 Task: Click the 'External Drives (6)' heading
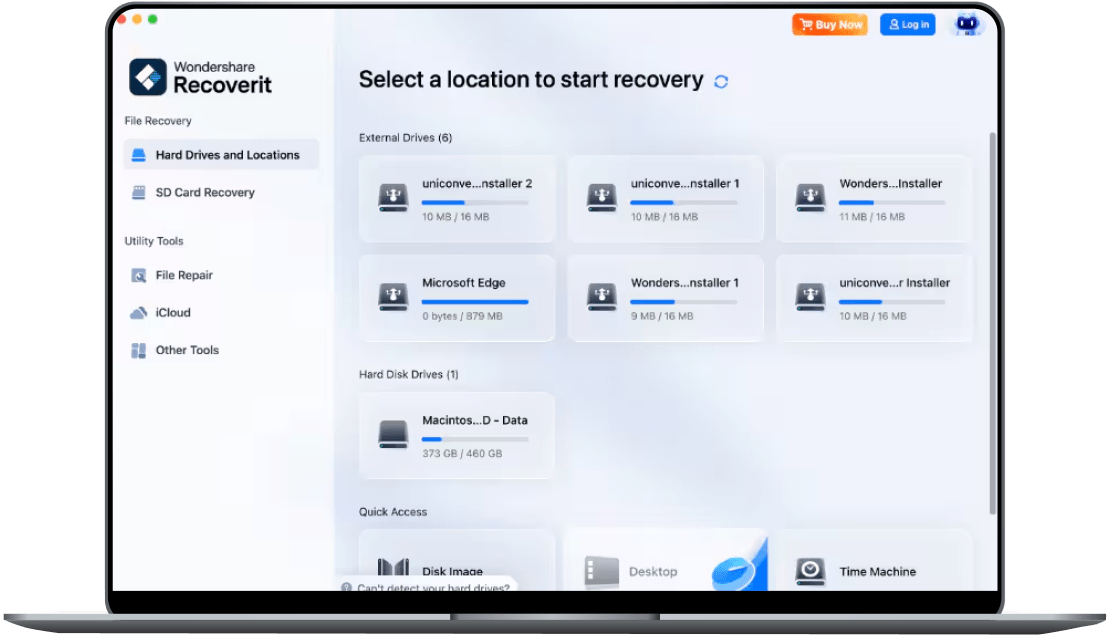coord(406,138)
